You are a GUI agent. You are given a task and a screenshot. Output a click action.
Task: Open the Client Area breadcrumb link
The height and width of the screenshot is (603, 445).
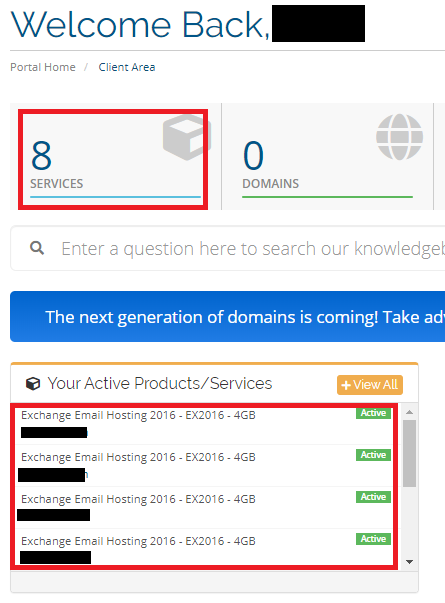[127, 67]
